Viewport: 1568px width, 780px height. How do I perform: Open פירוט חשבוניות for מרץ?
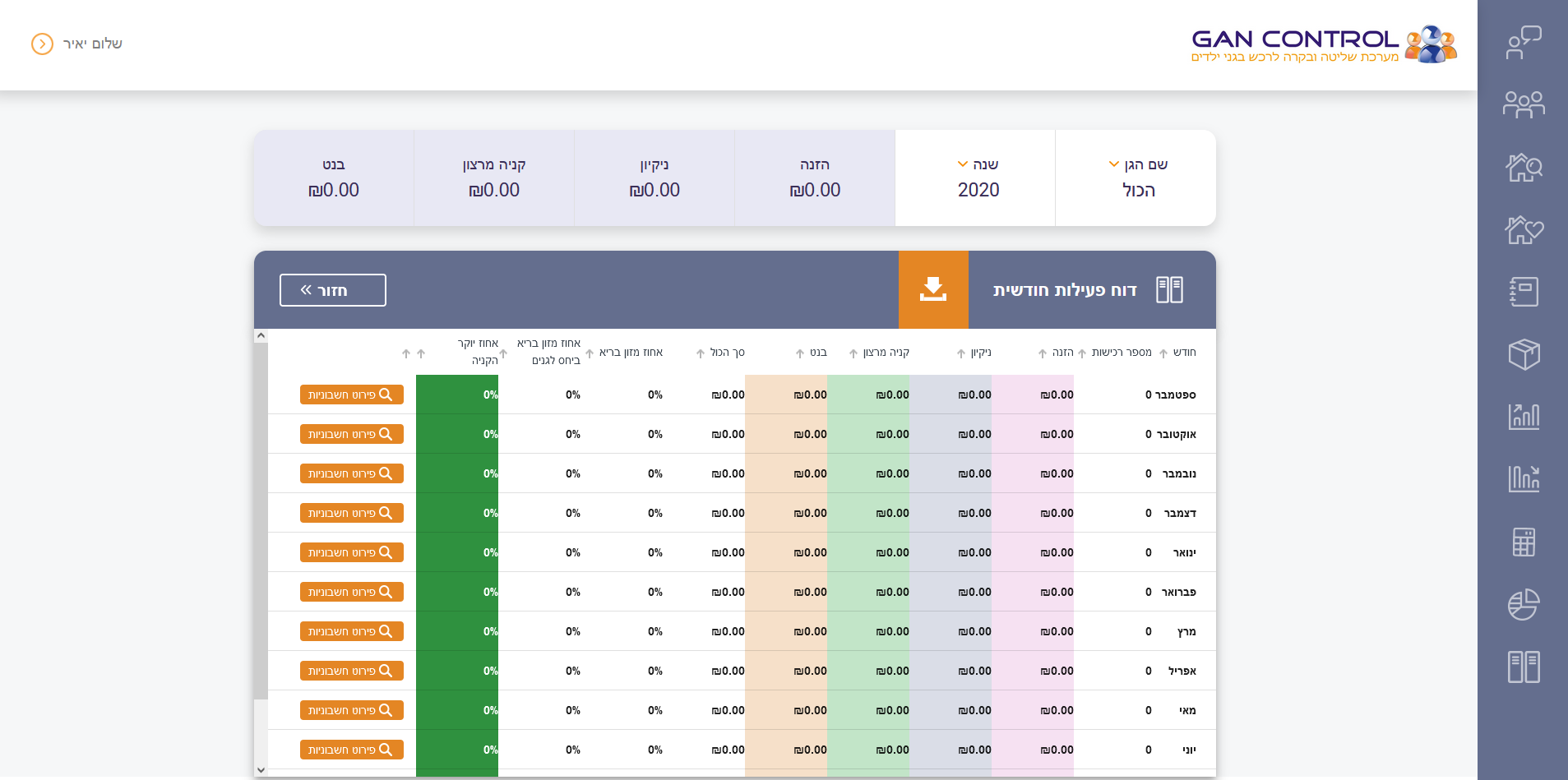tap(352, 631)
